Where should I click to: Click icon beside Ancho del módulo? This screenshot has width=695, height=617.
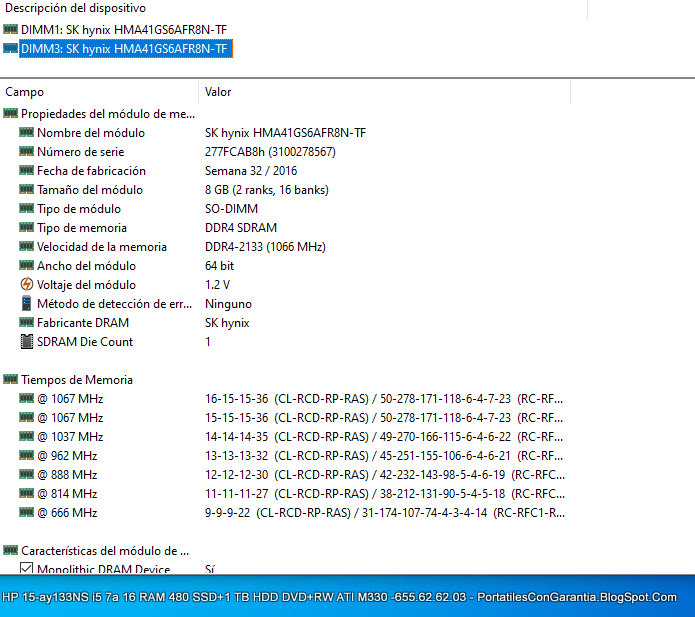click(x=27, y=266)
